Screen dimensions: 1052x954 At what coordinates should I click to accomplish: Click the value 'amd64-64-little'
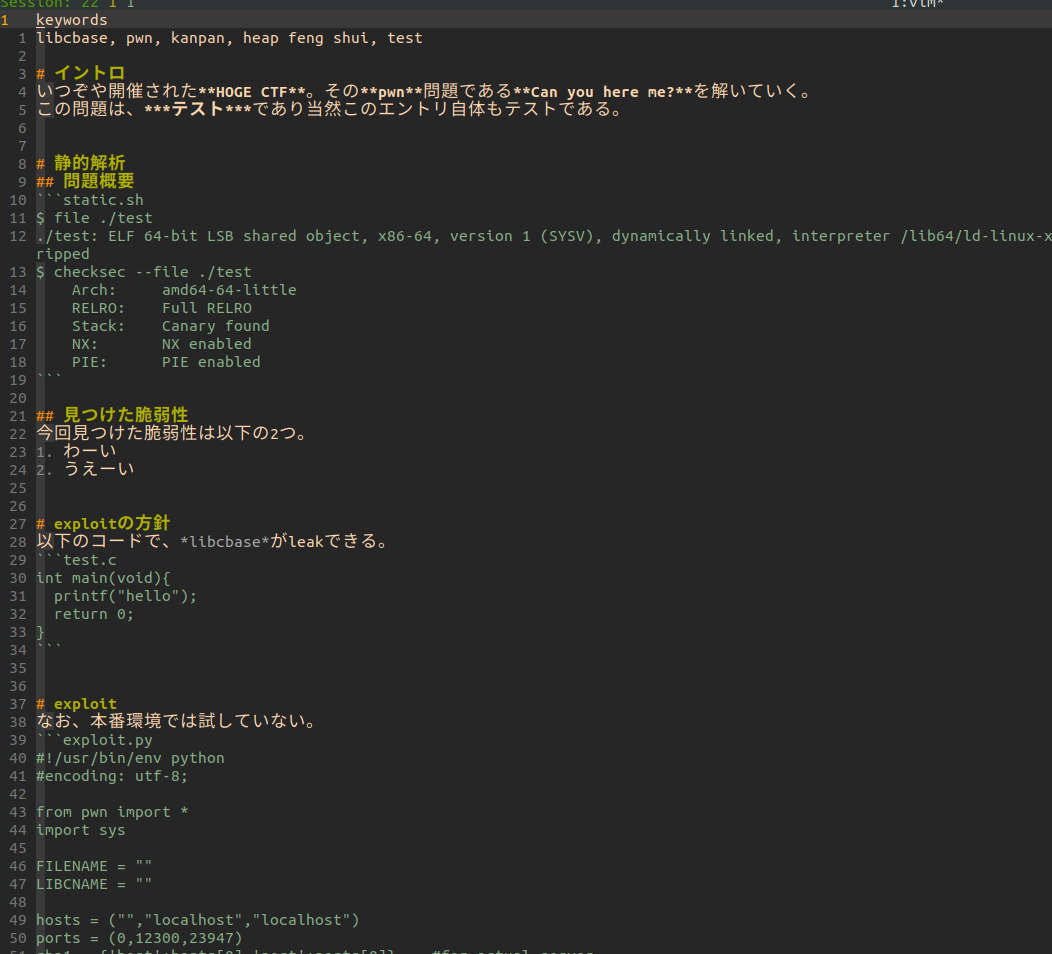[229, 290]
